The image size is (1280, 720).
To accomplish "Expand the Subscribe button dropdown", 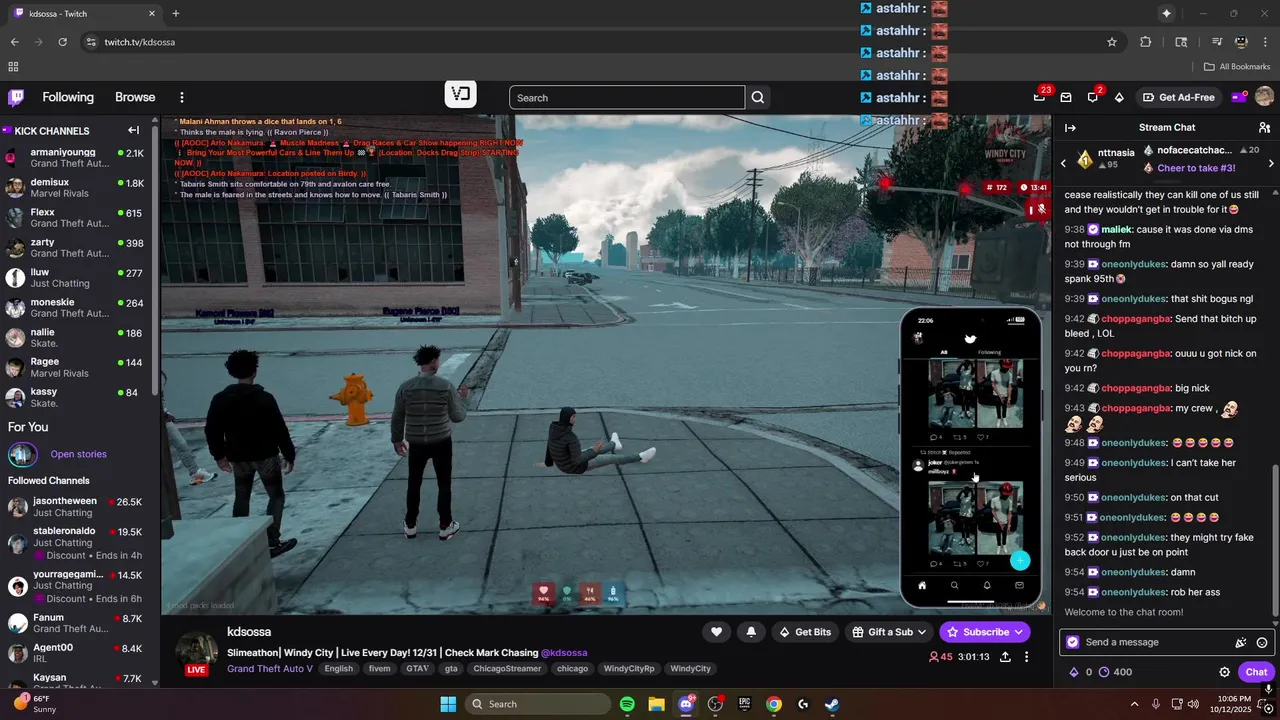I will tap(1019, 632).
